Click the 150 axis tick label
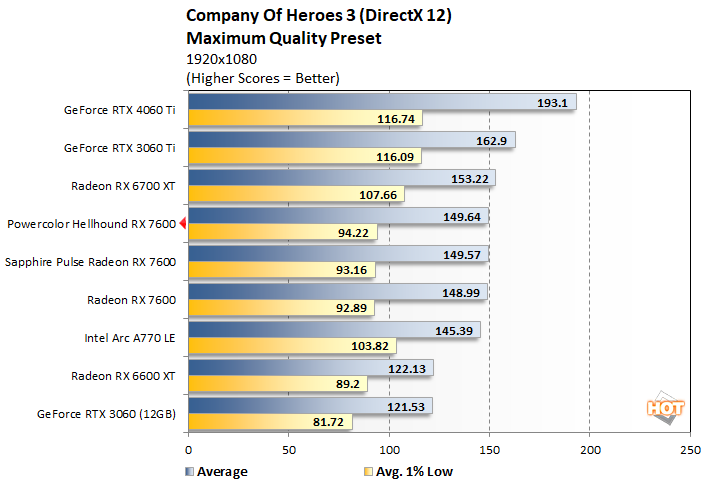This screenshot has width=708, height=480. 489,450
